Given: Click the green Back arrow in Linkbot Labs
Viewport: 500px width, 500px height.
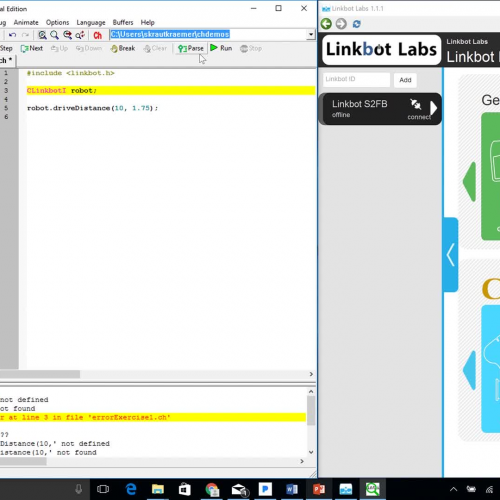Looking at the screenshot, I should click(x=326, y=24).
